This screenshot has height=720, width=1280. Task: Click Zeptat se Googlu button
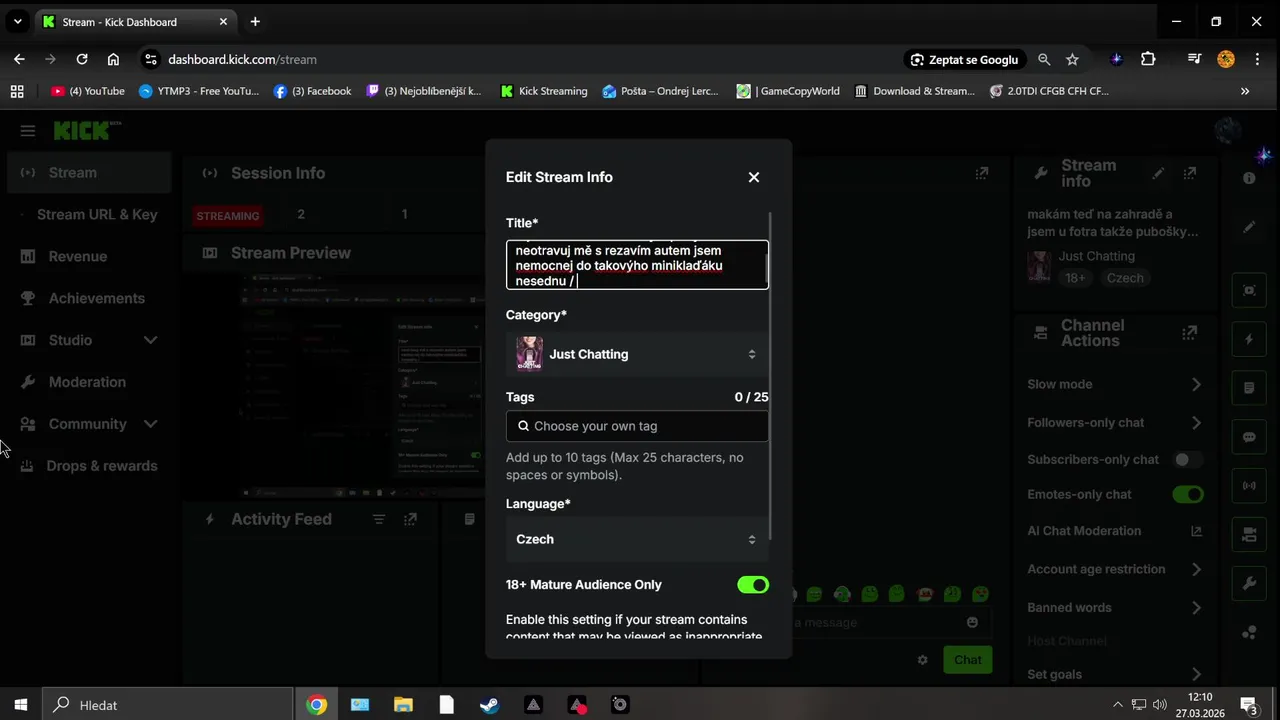pos(963,59)
